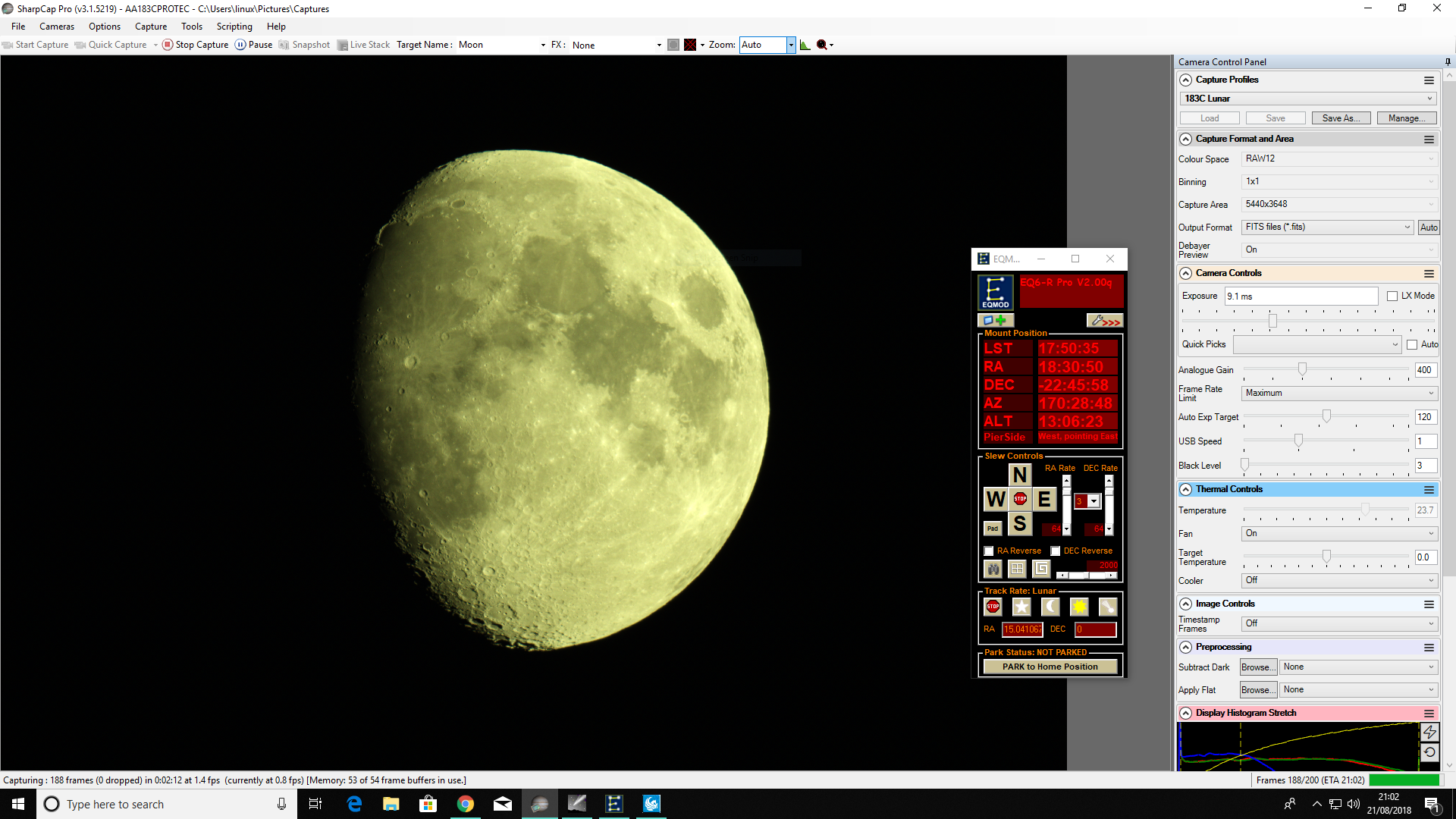
Task: Open the Cooler Off dropdown
Action: 1339,581
